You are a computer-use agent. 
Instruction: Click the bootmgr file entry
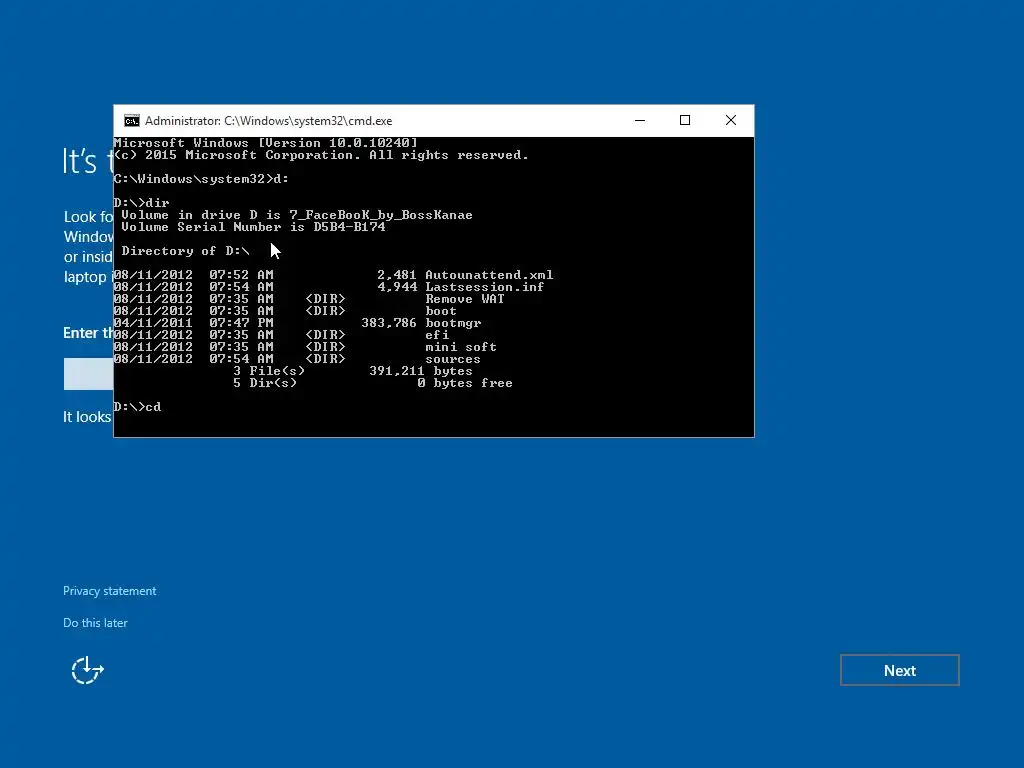pyautogui.click(x=453, y=323)
